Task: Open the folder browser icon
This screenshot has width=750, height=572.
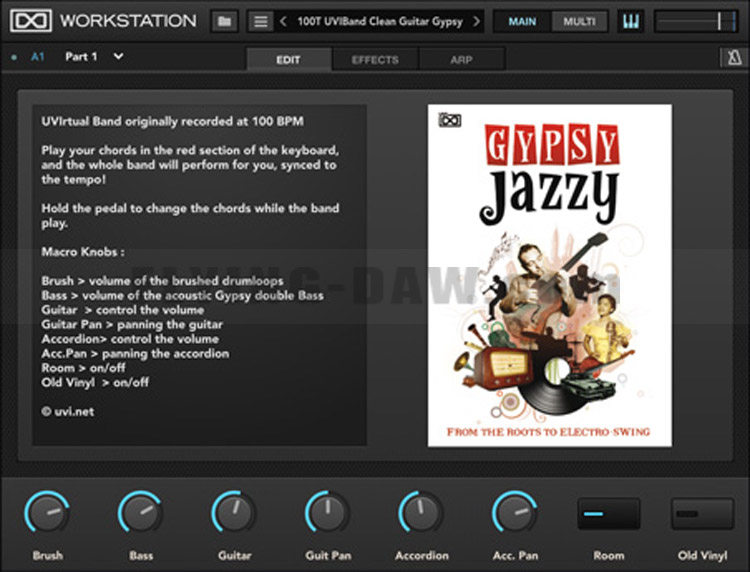Action: click(x=224, y=22)
